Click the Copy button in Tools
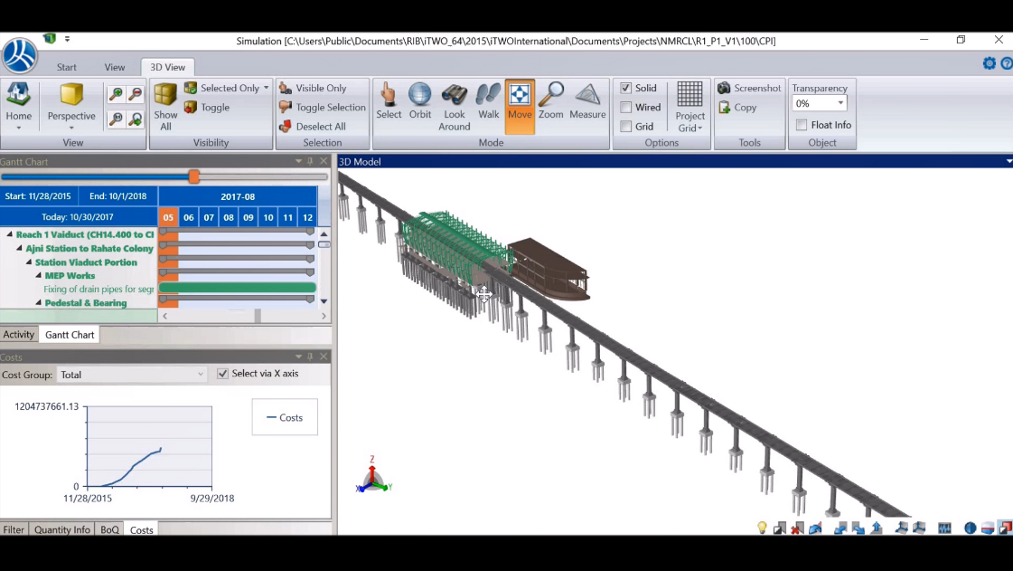Image resolution: width=1013 pixels, height=571 pixels. 738,107
